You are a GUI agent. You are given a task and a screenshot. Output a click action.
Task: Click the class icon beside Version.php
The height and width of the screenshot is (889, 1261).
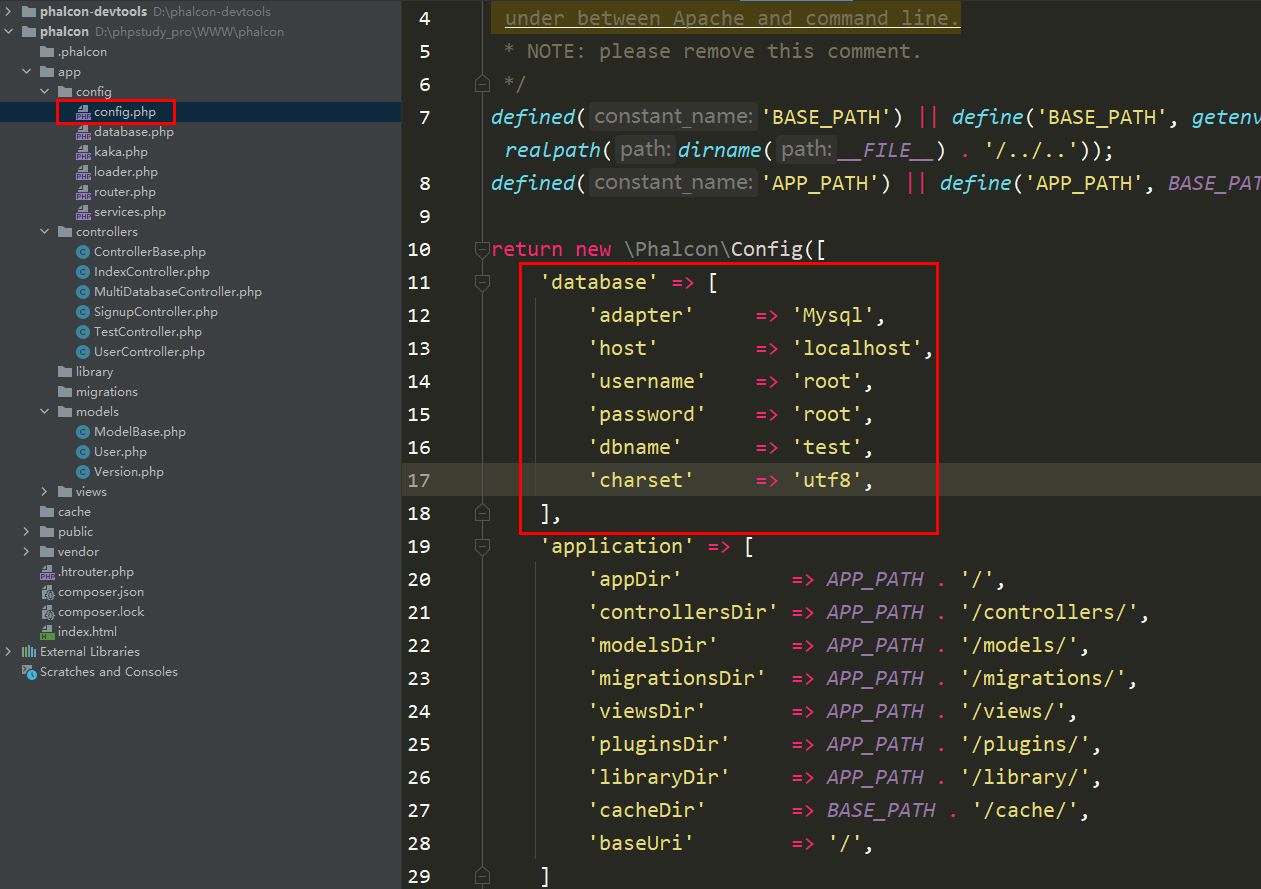click(84, 472)
